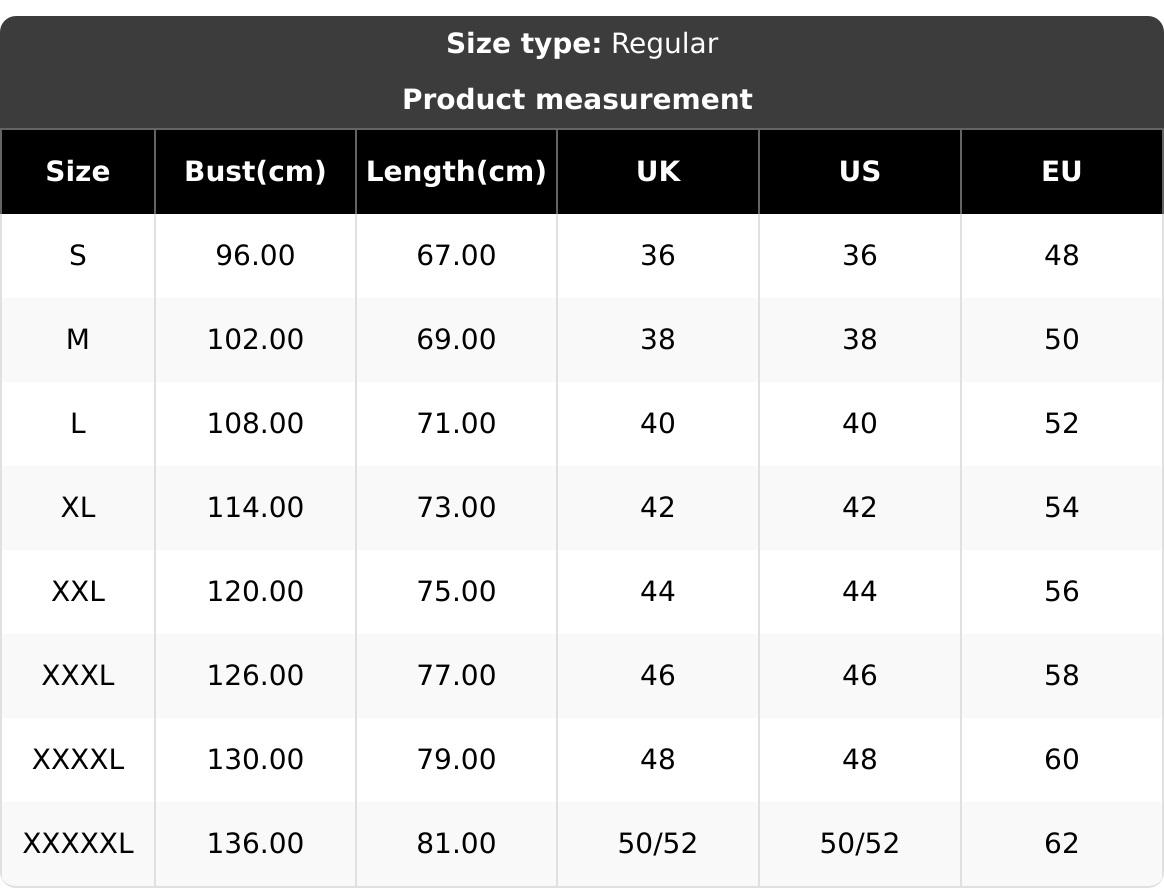This screenshot has width=1164, height=888.
Task: Select the US column header
Action: tap(860, 171)
